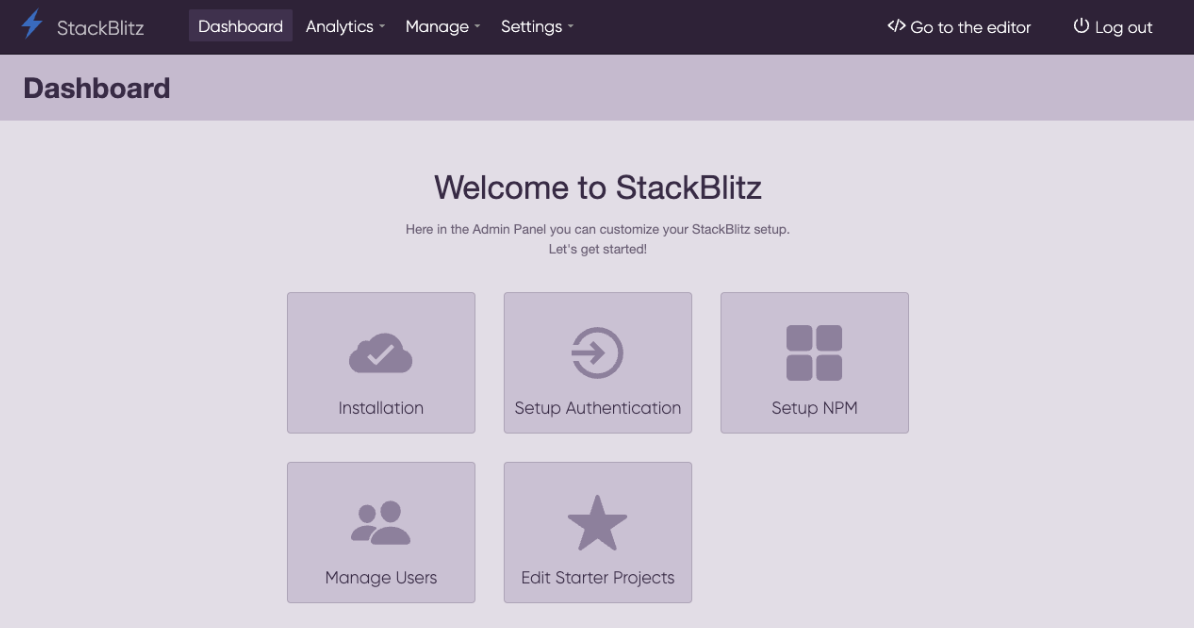Click the Installation cloud checkmark icon
The width and height of the screenshot is (1194, 628).
coord(381,354)
